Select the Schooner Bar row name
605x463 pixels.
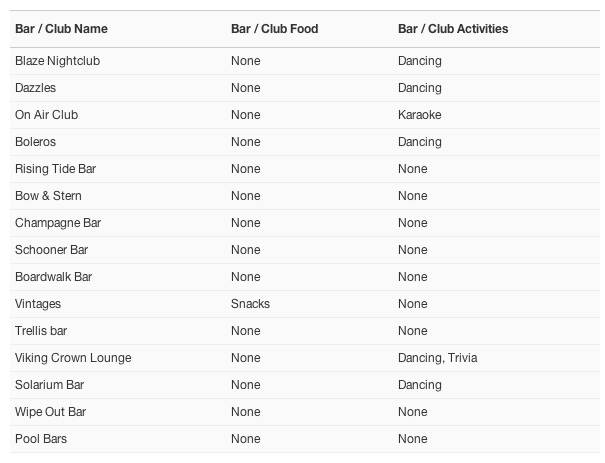click(51, 250)
